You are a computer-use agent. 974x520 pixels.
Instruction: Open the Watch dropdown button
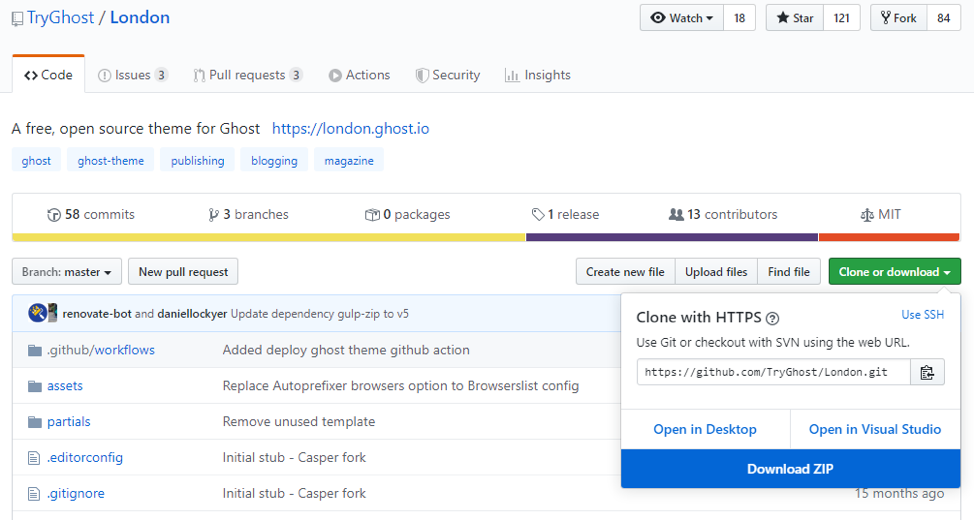pyautogui.click(x=681, y=18)
